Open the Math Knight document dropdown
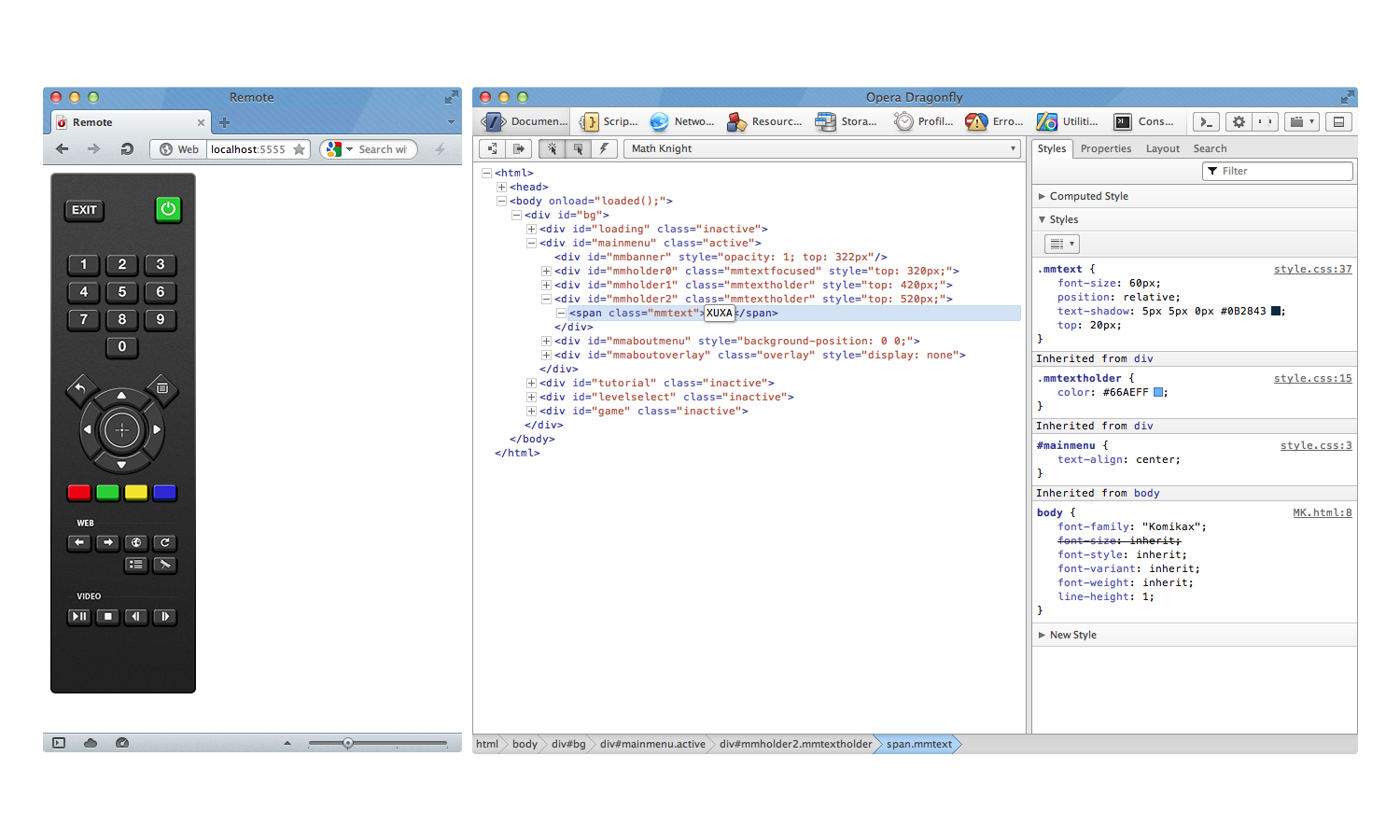 [823, 148]
